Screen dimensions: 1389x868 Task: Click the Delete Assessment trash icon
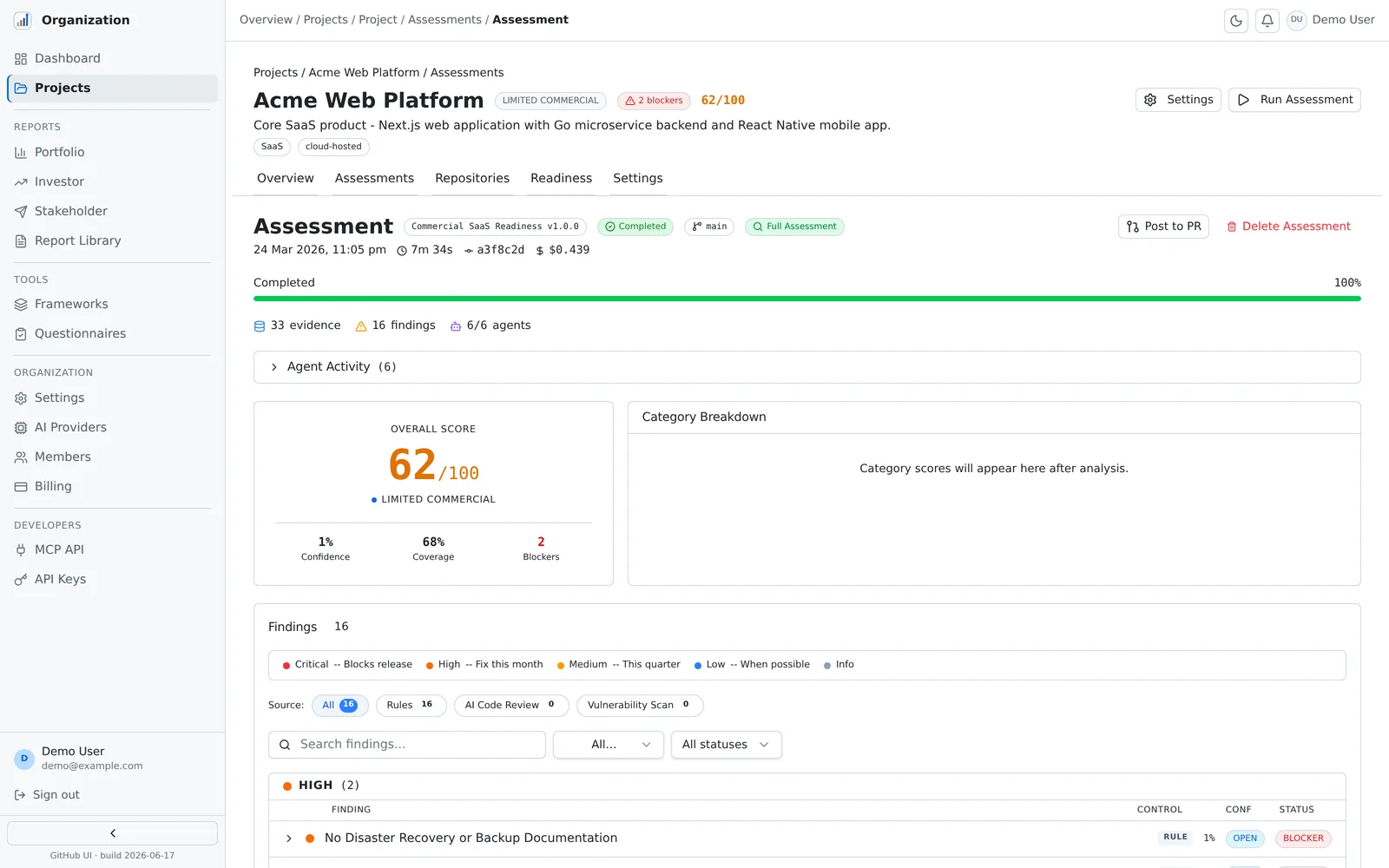(x=1232, y=227)
